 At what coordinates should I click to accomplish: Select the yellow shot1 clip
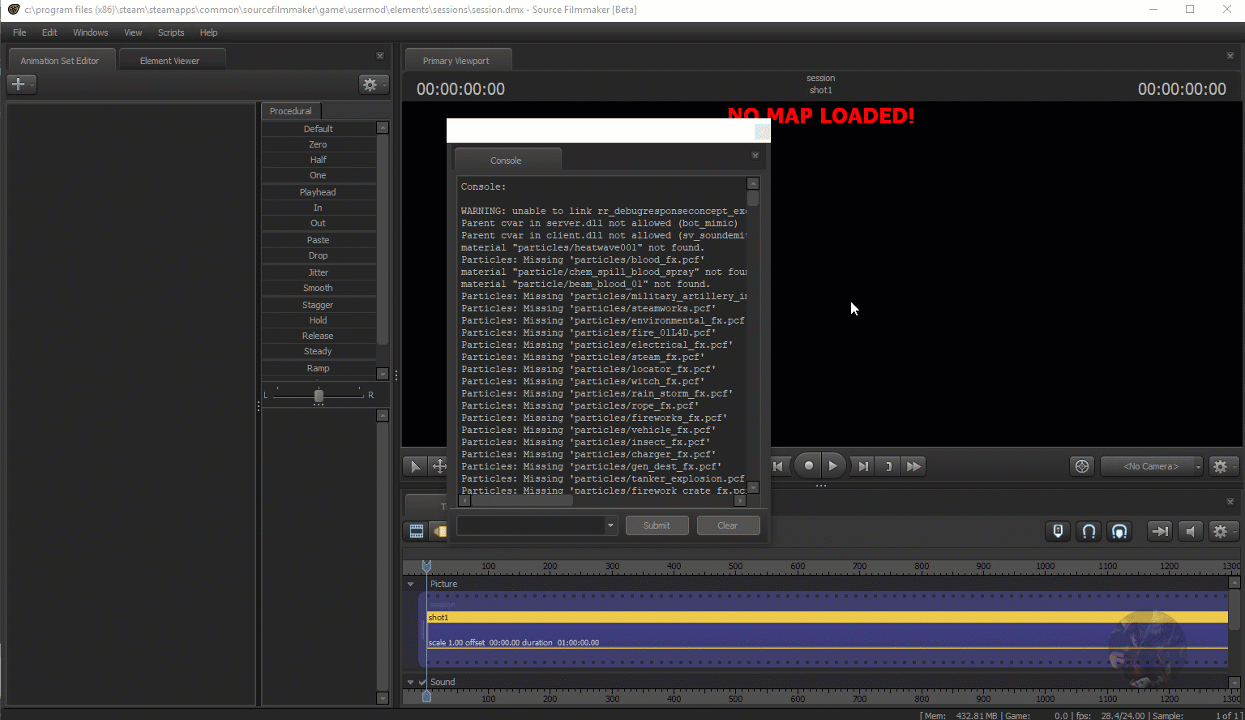pos(827,617)
